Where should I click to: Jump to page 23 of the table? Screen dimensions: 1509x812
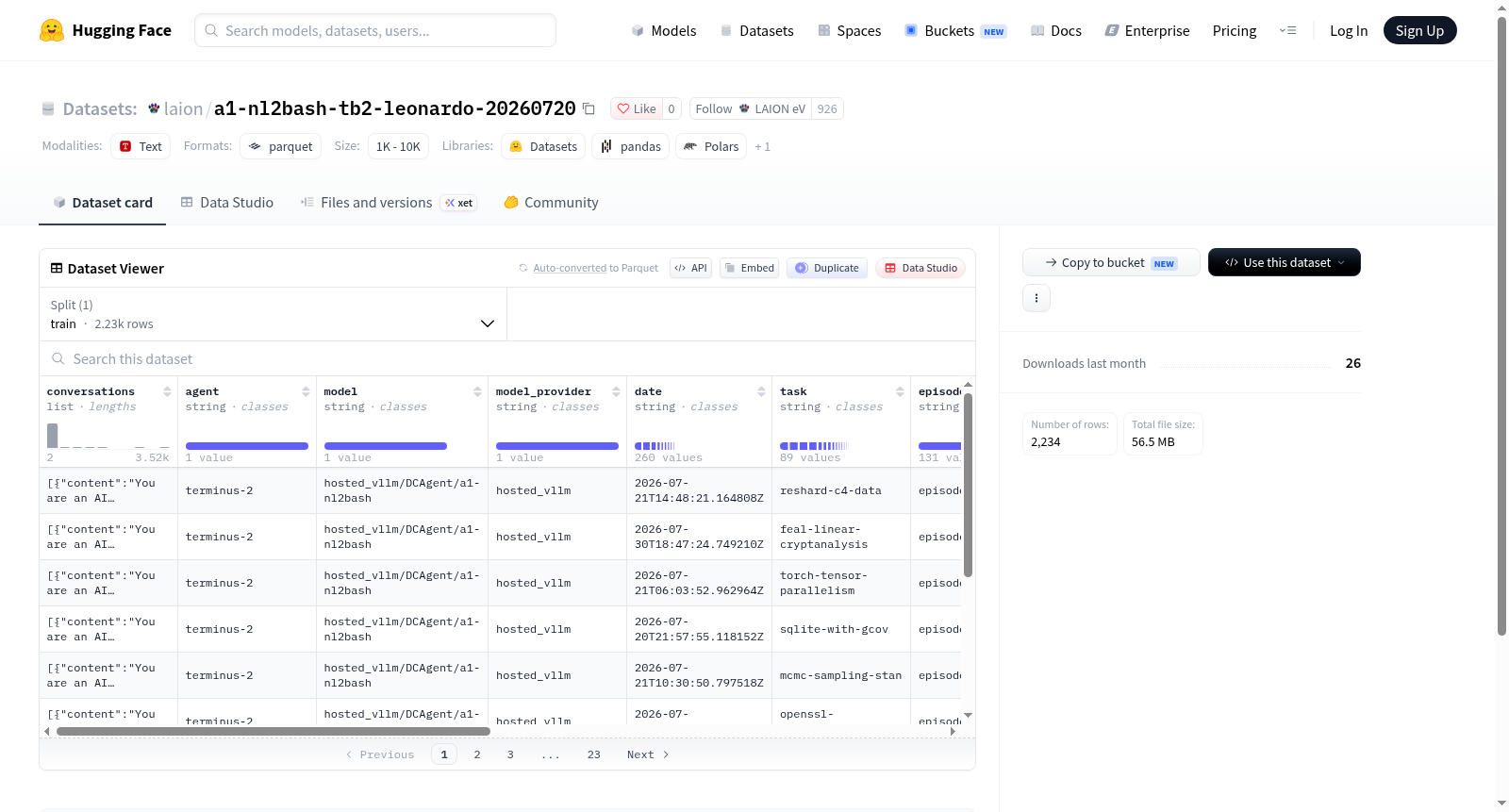[x=594, y=754]
